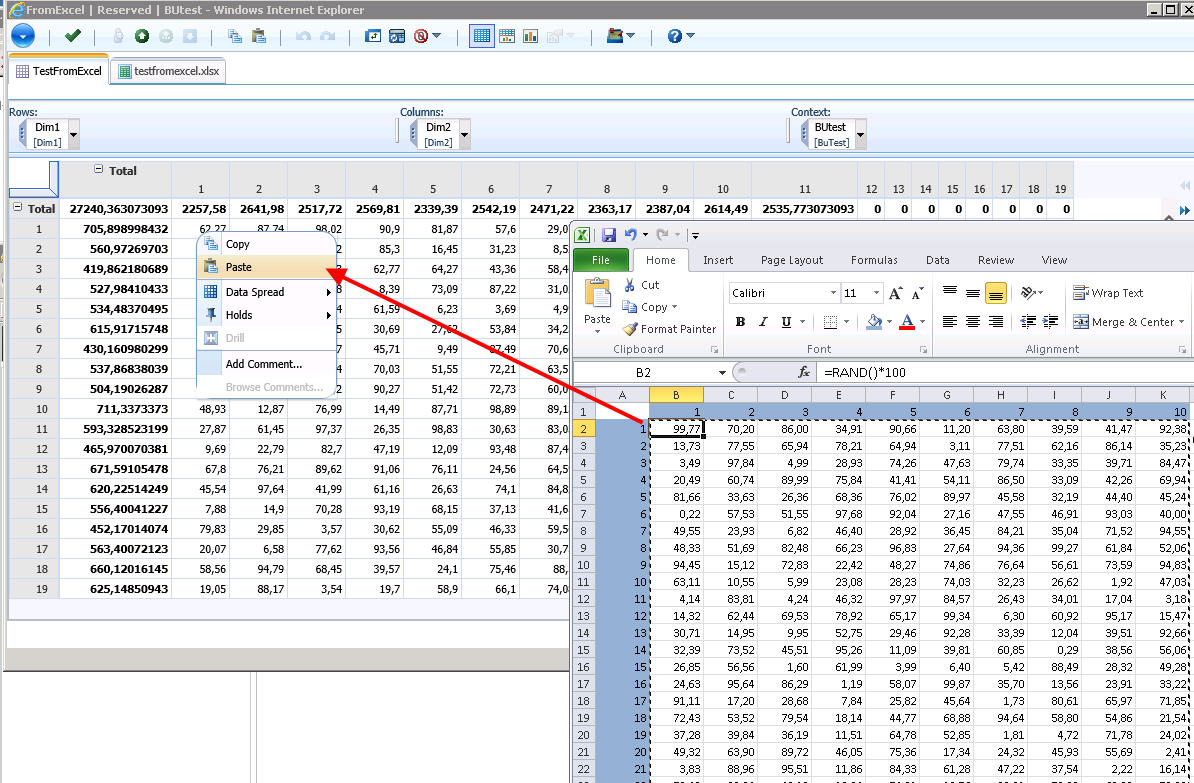Click the blue round application menu button

pos(23,36)
